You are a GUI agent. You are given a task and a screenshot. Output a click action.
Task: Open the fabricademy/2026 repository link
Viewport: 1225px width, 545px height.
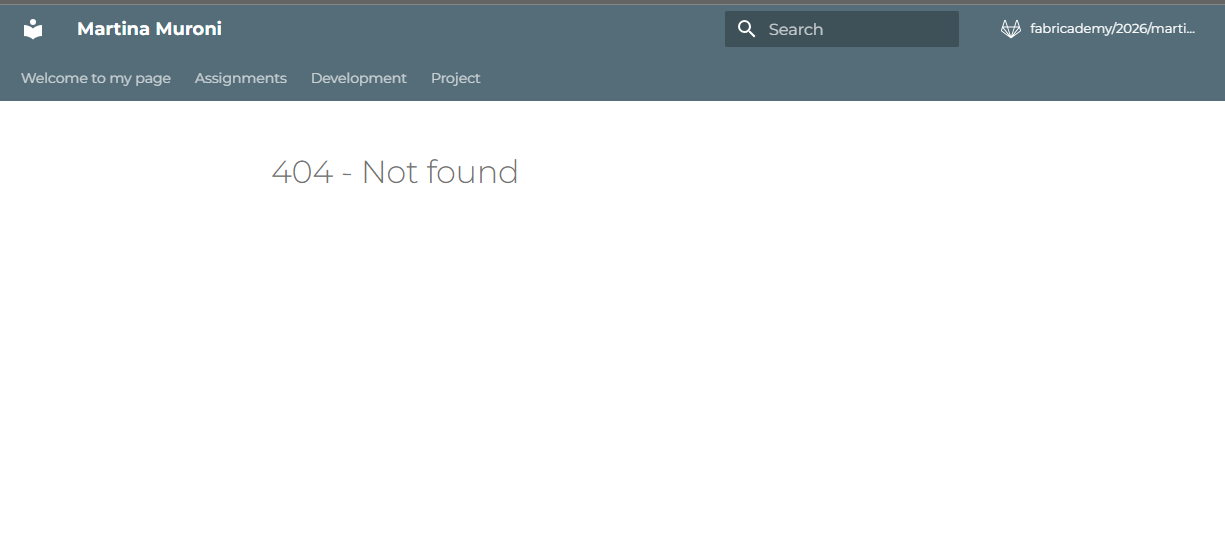point(1112,29)
